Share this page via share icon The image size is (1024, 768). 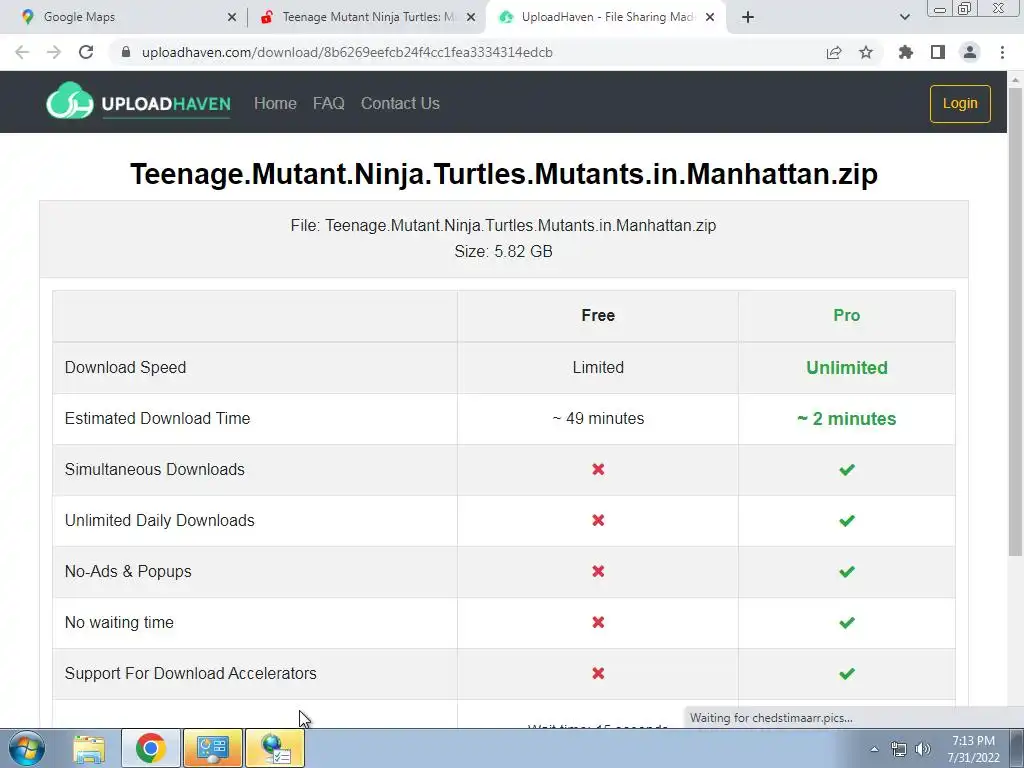point(834,52)
